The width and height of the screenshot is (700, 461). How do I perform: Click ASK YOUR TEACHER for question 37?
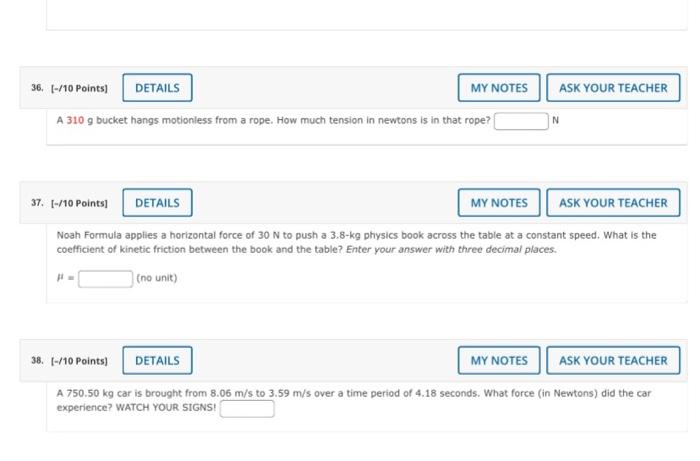613,203
